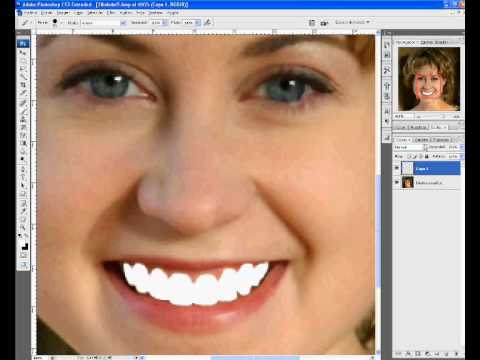Switch to the Canales tab
The width and height of the screenshot is (480, 360).
[x=423, y=140]
